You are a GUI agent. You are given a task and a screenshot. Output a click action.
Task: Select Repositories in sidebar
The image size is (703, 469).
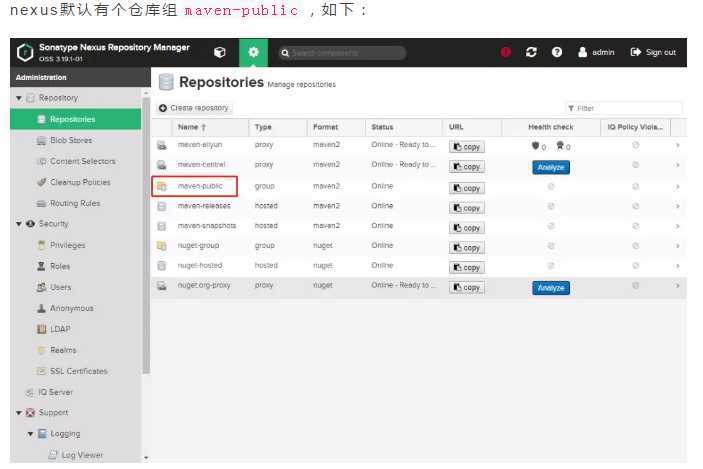tap(75, 119)
